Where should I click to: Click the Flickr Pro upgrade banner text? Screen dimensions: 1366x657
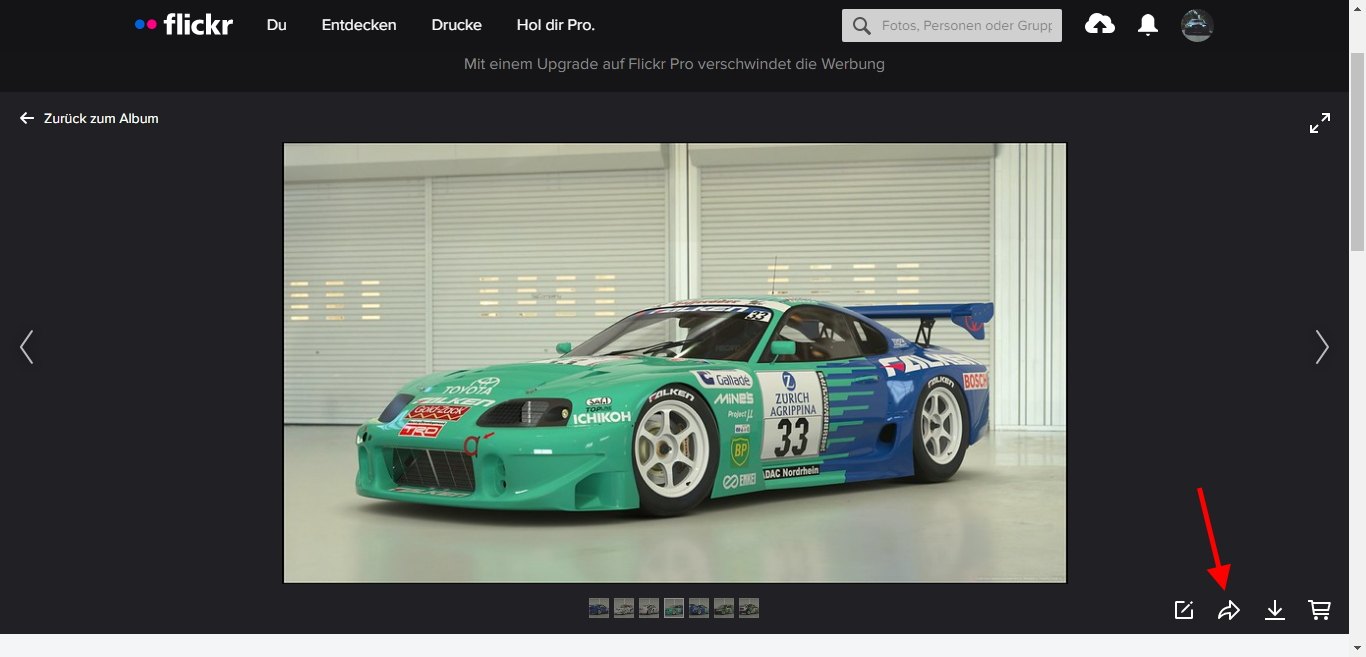click(x=674, y=64)
